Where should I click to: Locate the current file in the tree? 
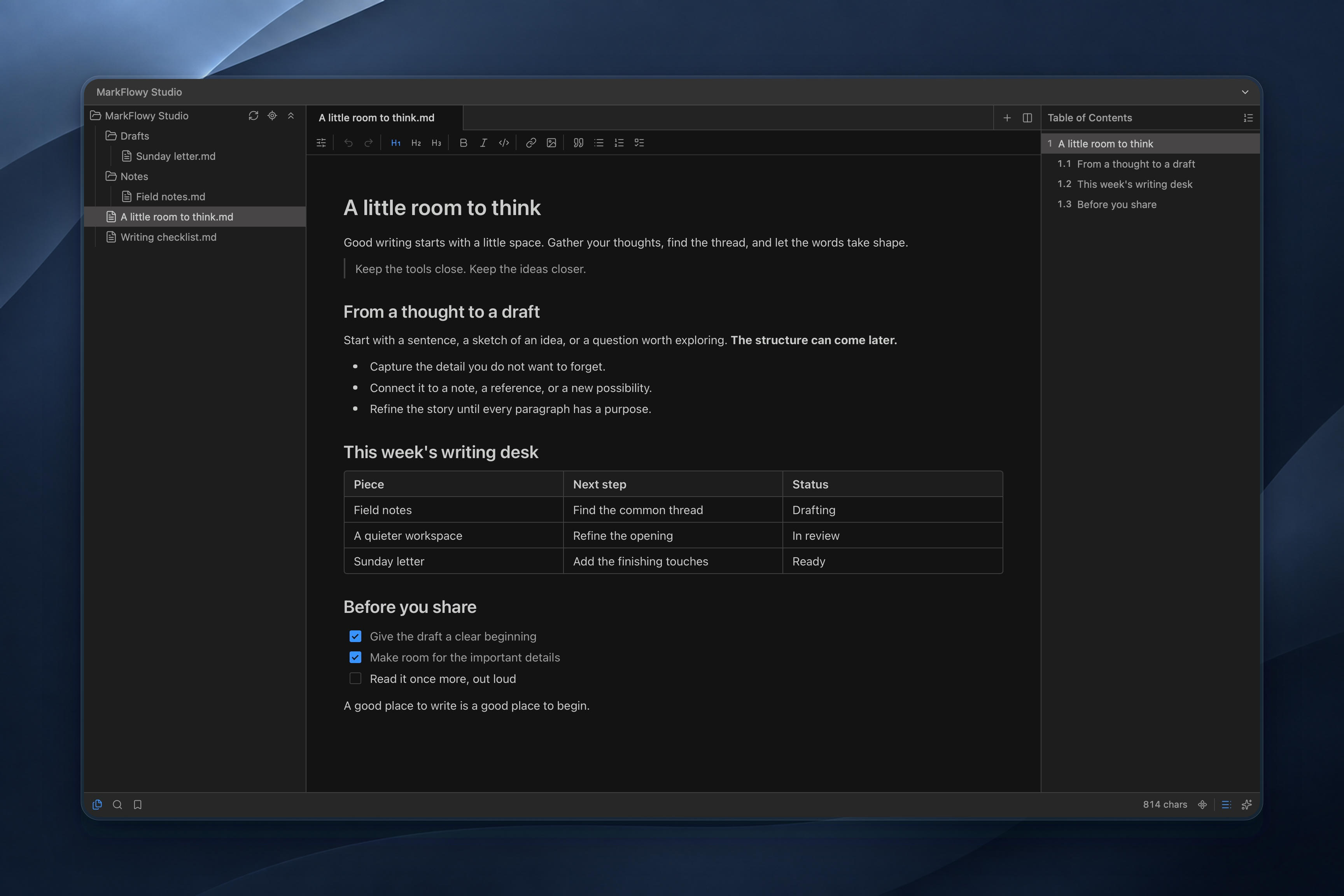(x=272, y=116)
